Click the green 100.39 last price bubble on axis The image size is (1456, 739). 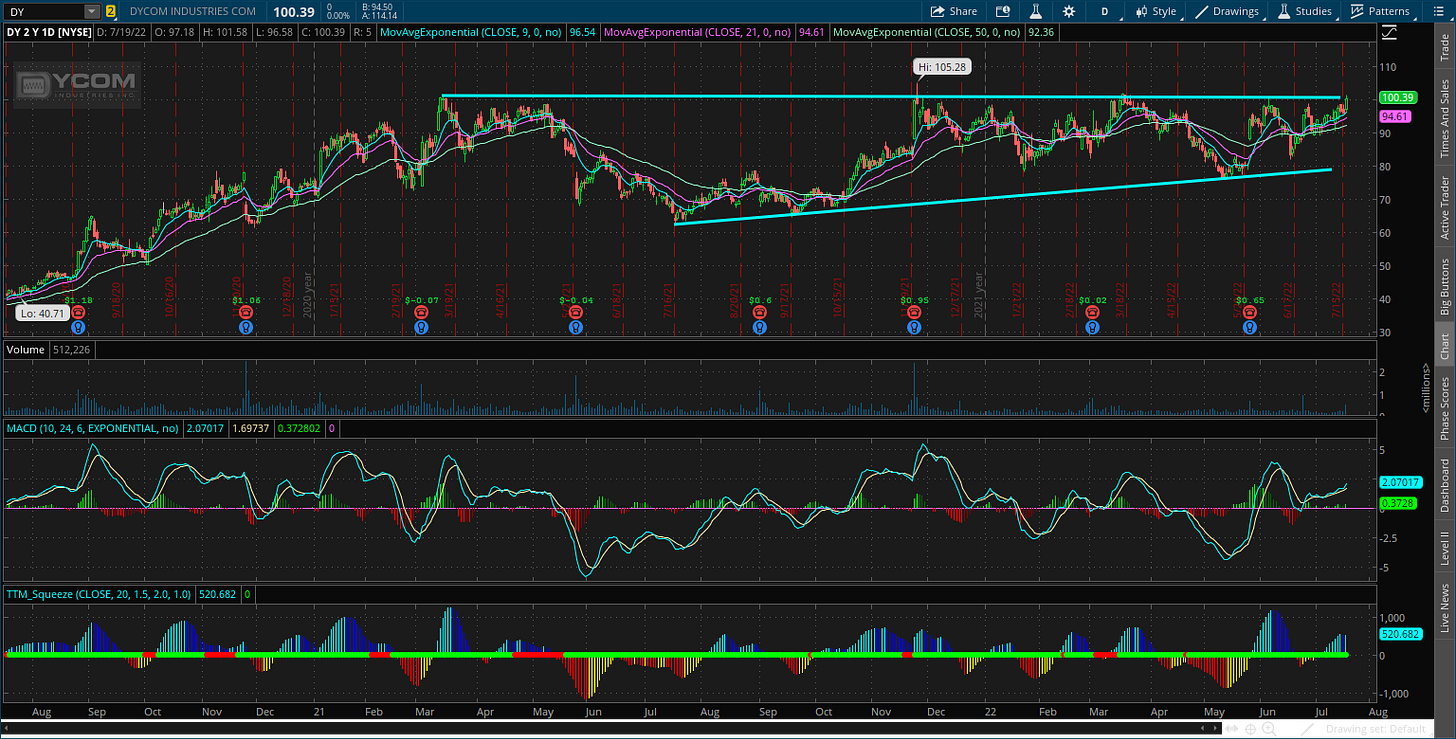pos(1396,97)
